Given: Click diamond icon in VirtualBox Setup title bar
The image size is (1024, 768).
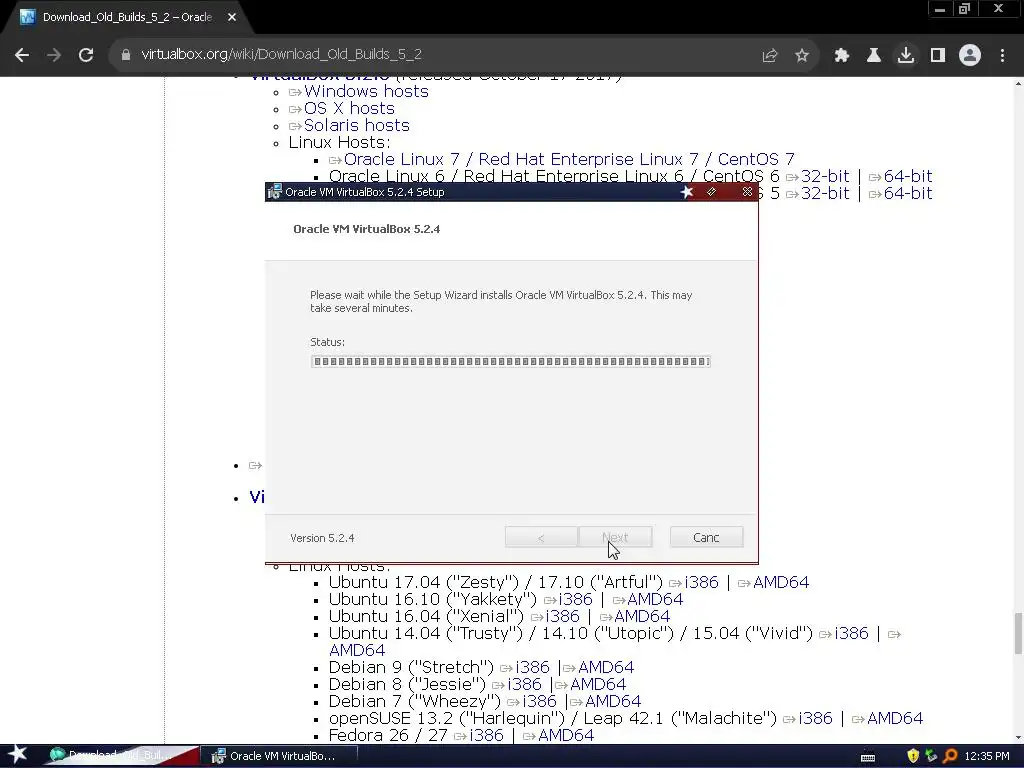Looking at the screenshot, I should [711, 192].
